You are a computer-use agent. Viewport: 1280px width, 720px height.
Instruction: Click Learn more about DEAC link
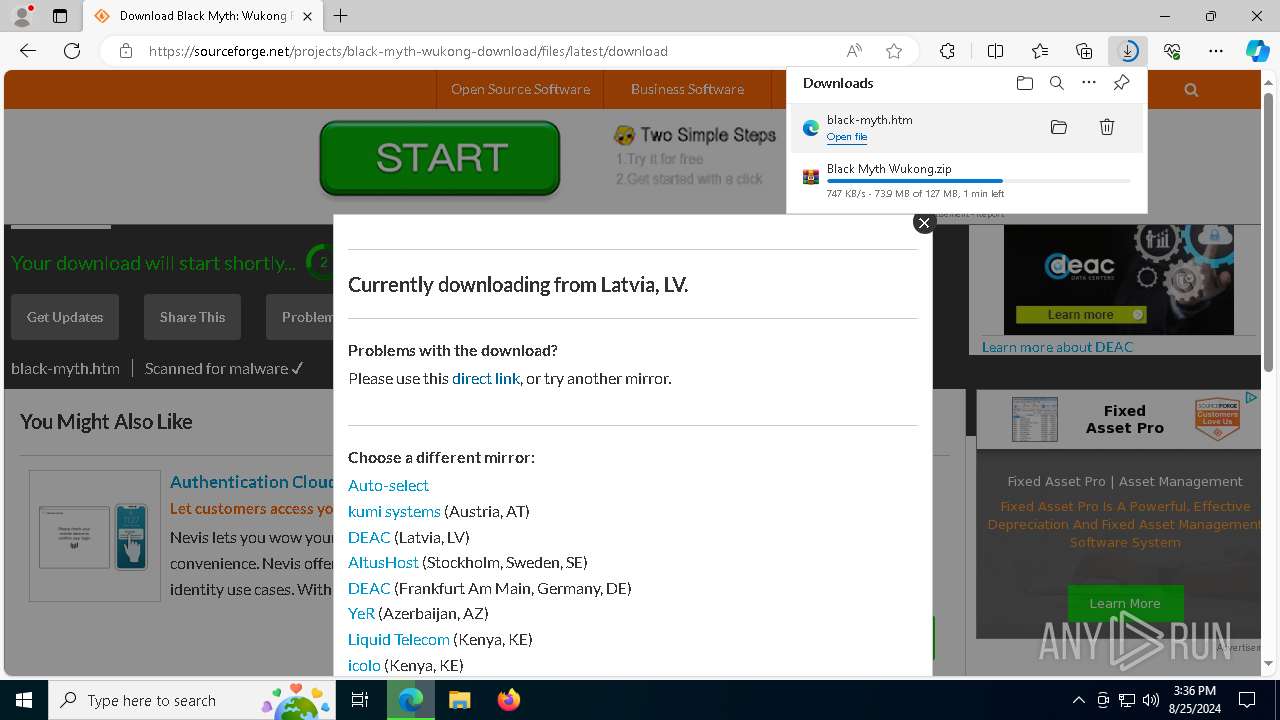tap(1057, 347)
